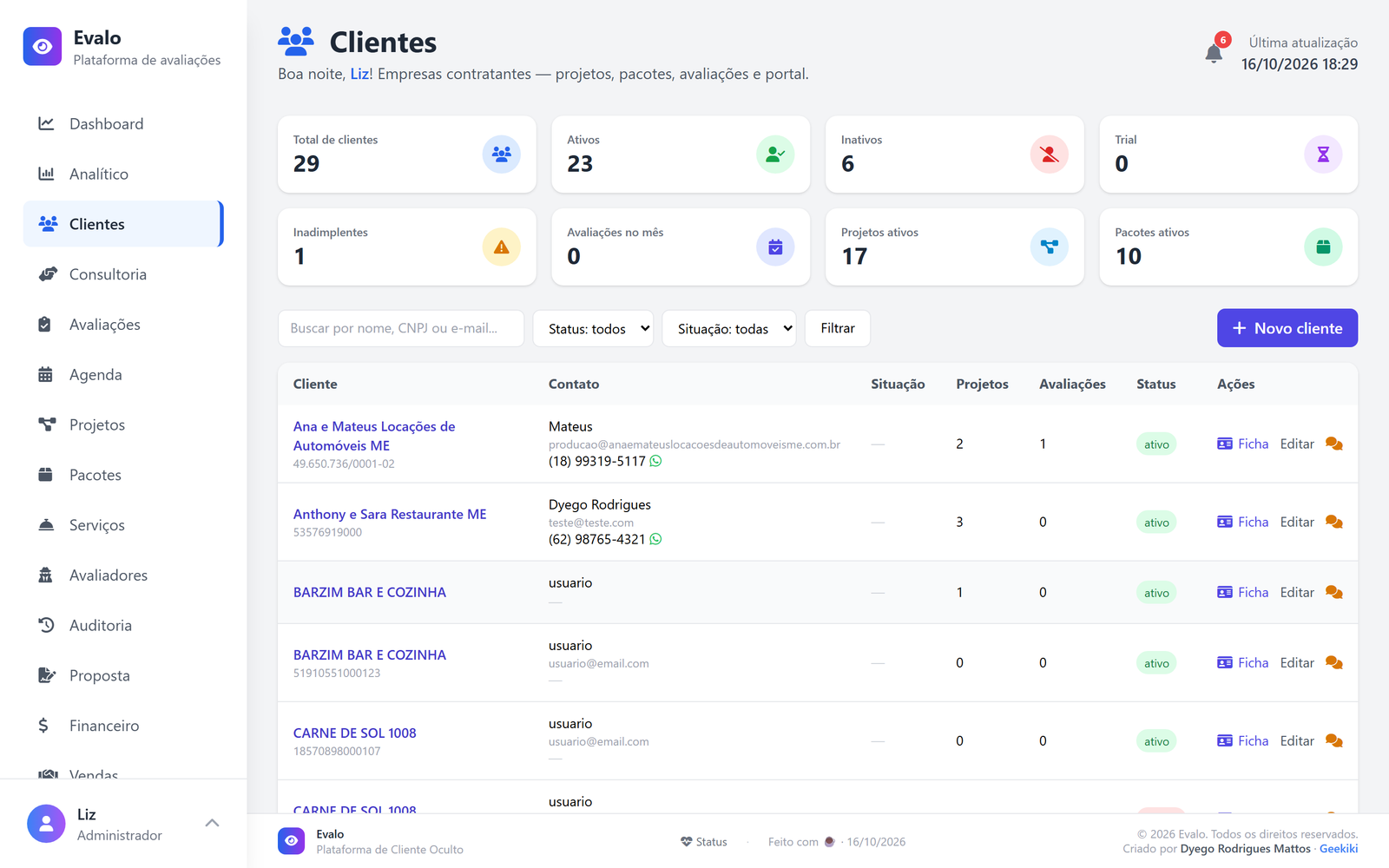Click the Avaliações no mês calendar icon

pos(775,247)
